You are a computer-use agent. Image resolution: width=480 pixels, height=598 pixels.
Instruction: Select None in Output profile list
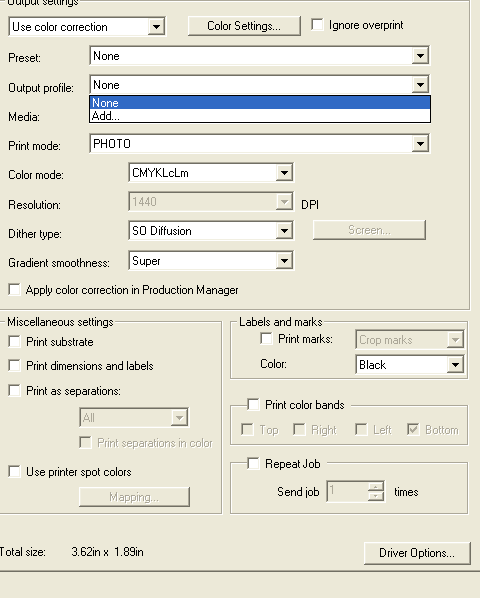[x=260, y=103]
